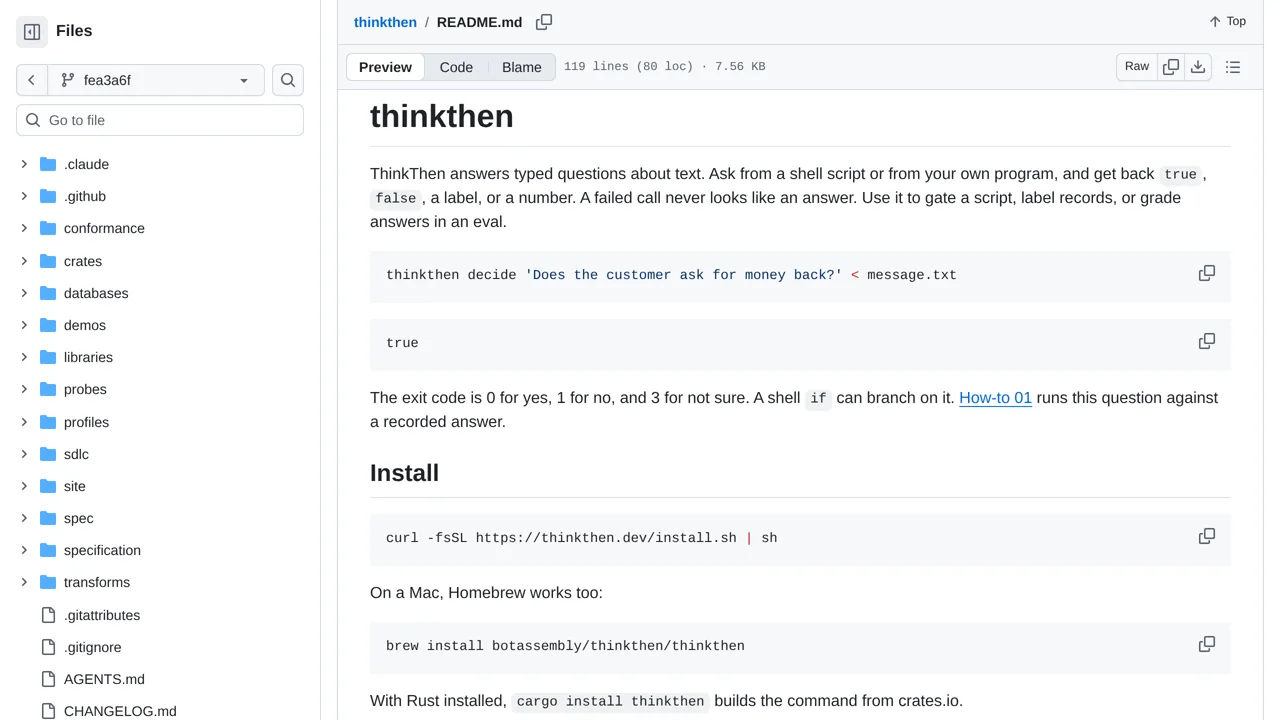Expand the libraries folder chevron
The height and width of the screenshot is (720, 1280).
tap(24, 357)
